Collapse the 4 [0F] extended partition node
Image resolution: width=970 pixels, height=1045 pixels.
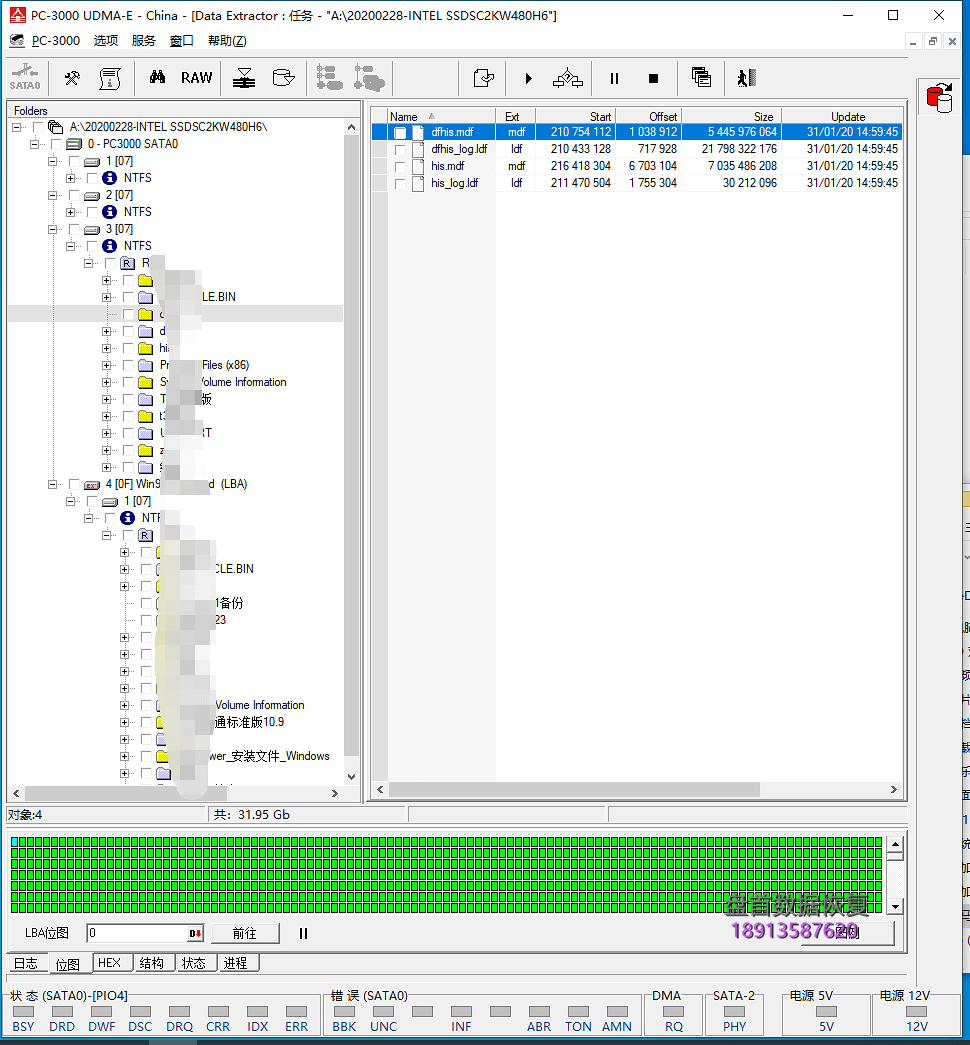tap(53, 485)
